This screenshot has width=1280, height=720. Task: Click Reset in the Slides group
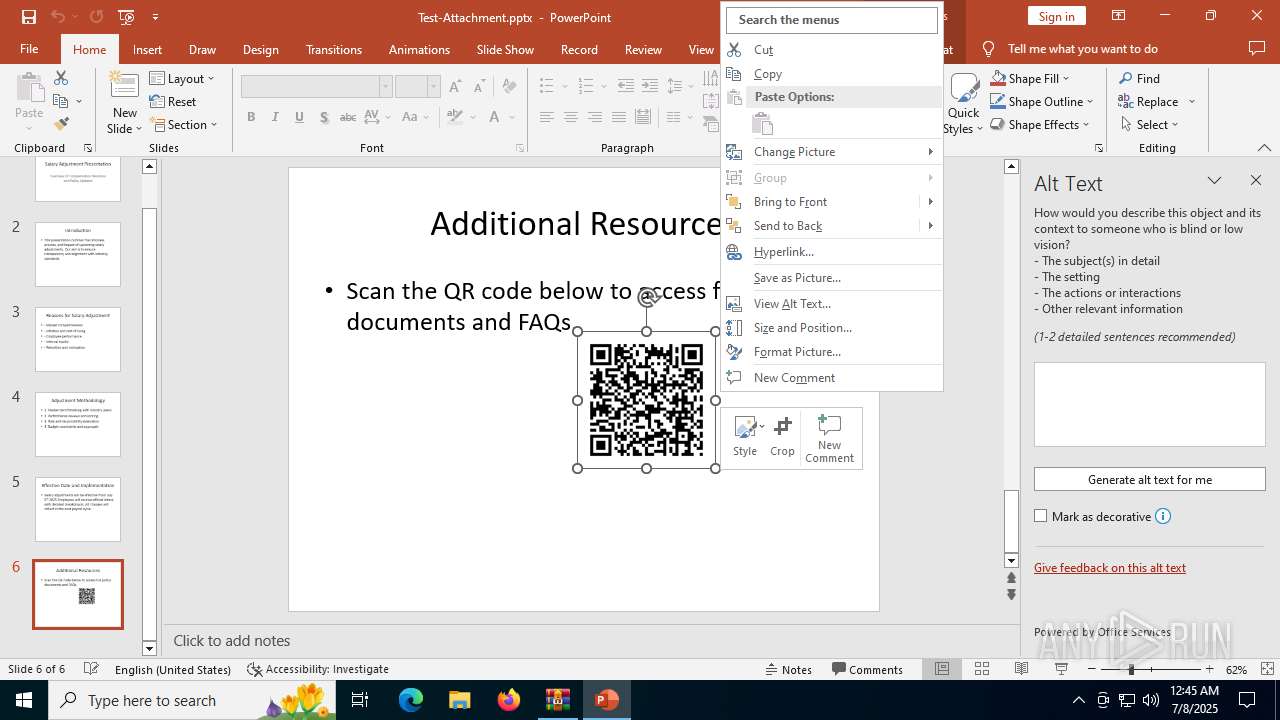pos(172,101)
